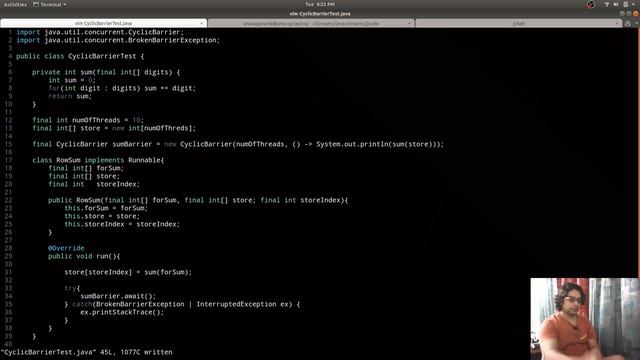Click the presenter webcam thumbnail
The image size is (640, 360).
click(x=585, y=319)
